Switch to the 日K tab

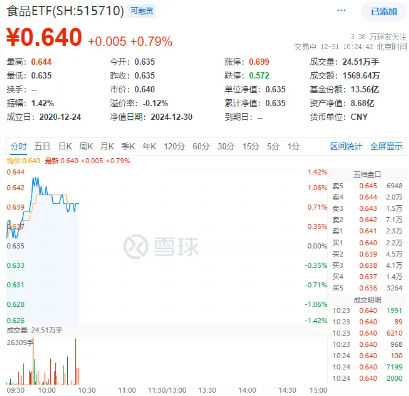65,146
